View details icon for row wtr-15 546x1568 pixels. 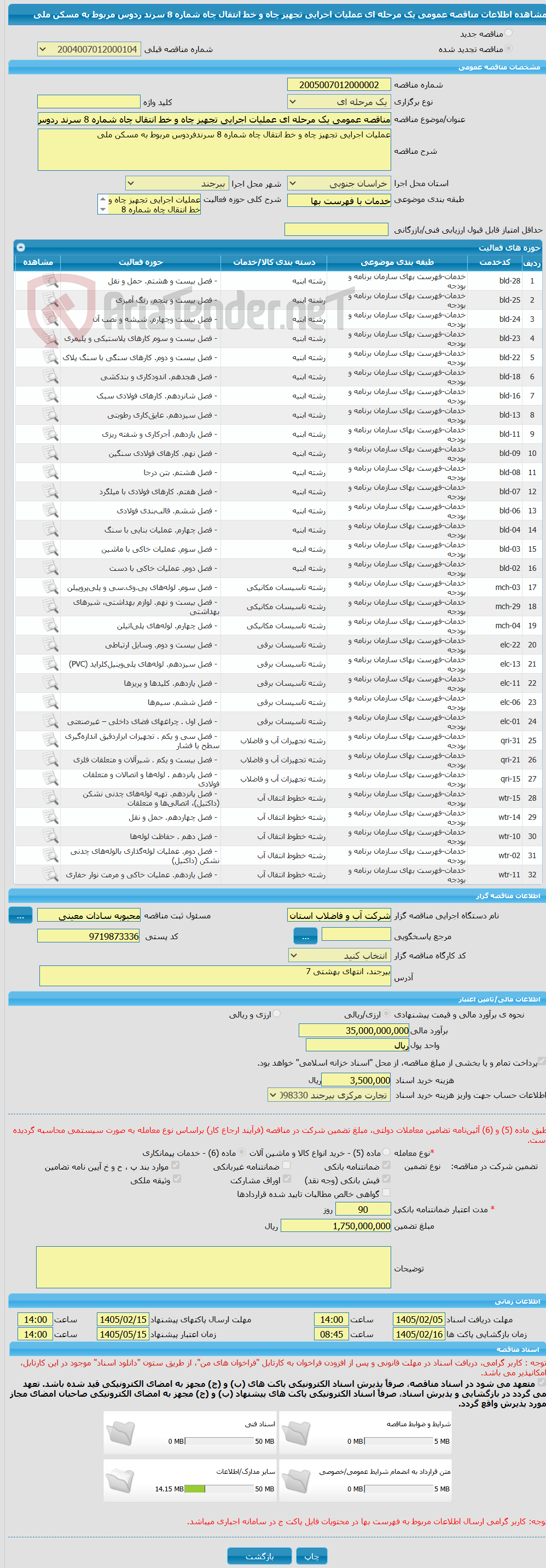(50, 799)
